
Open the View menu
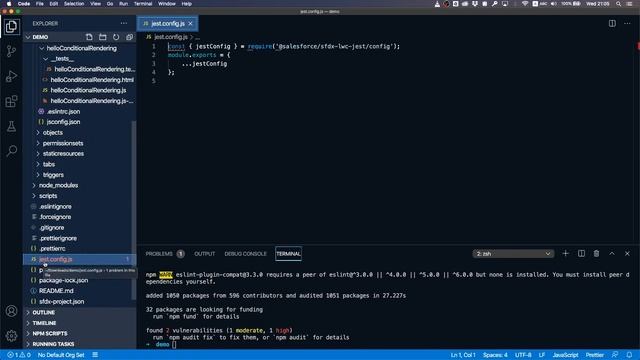click(x=96, y=4)
